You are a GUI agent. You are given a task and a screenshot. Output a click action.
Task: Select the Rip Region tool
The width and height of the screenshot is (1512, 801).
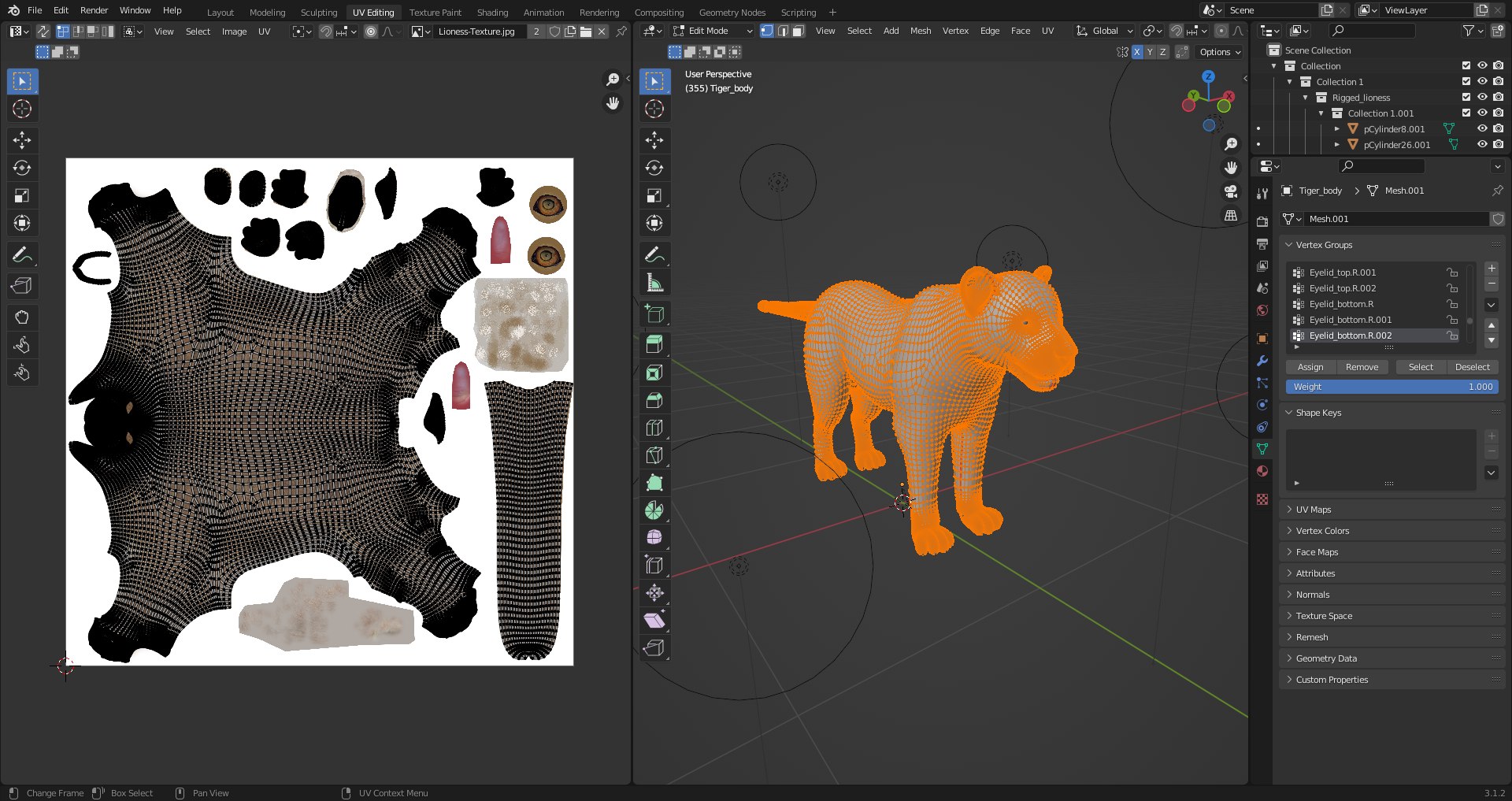(x=654, y=648)
